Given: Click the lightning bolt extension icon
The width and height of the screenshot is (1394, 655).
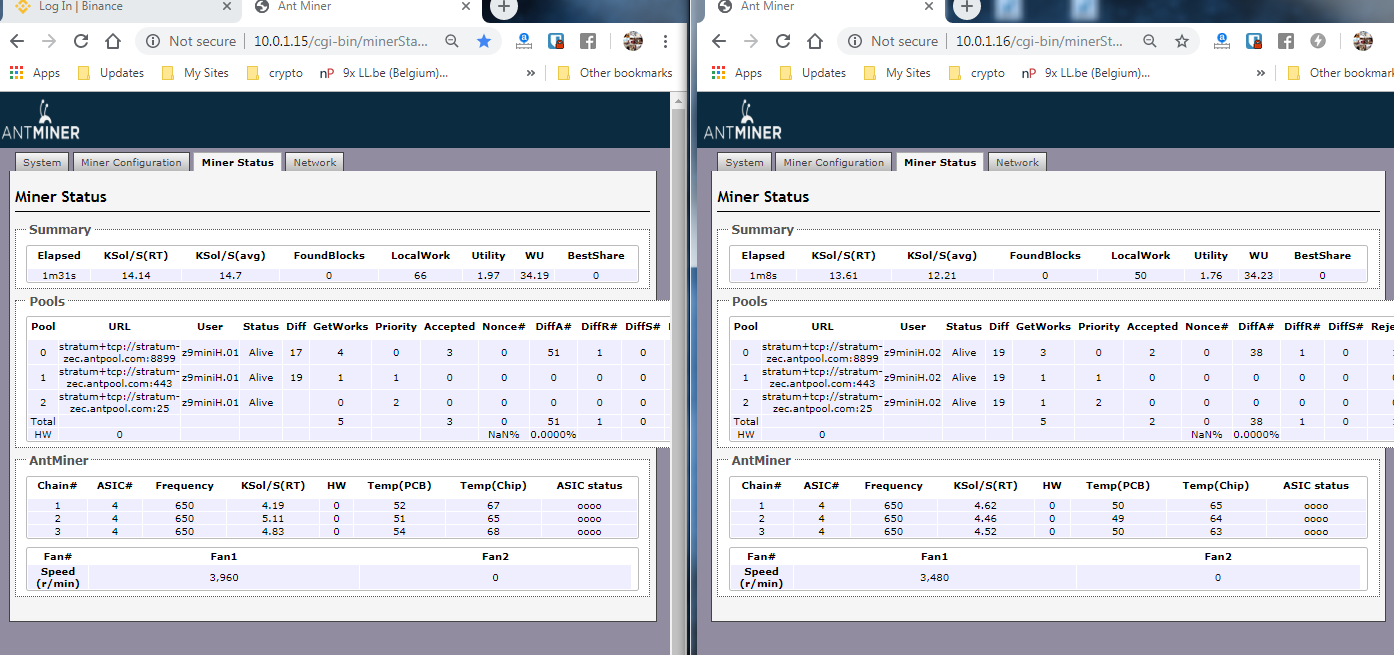Looking at the screenshot, I should [1318, 41].
